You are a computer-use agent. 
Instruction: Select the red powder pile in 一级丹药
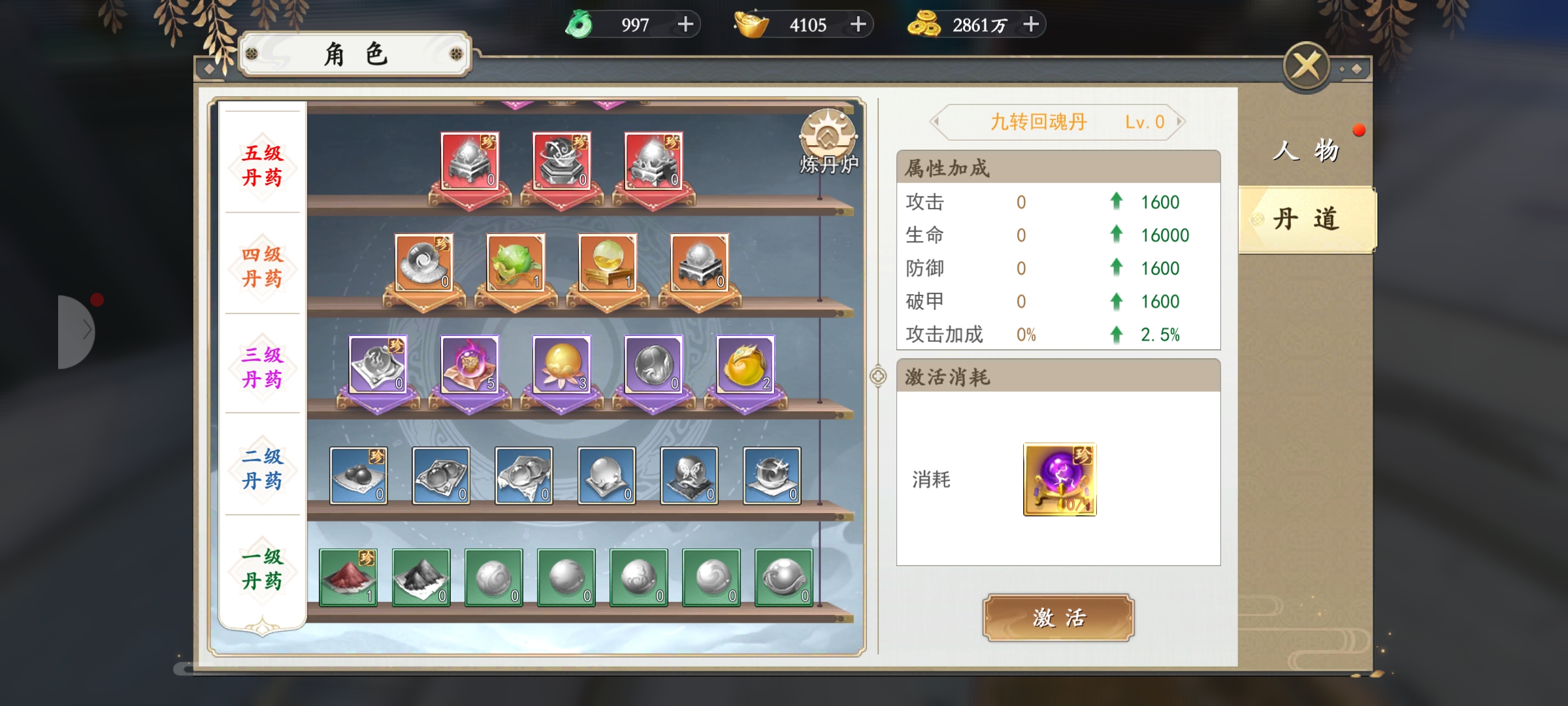348,577
